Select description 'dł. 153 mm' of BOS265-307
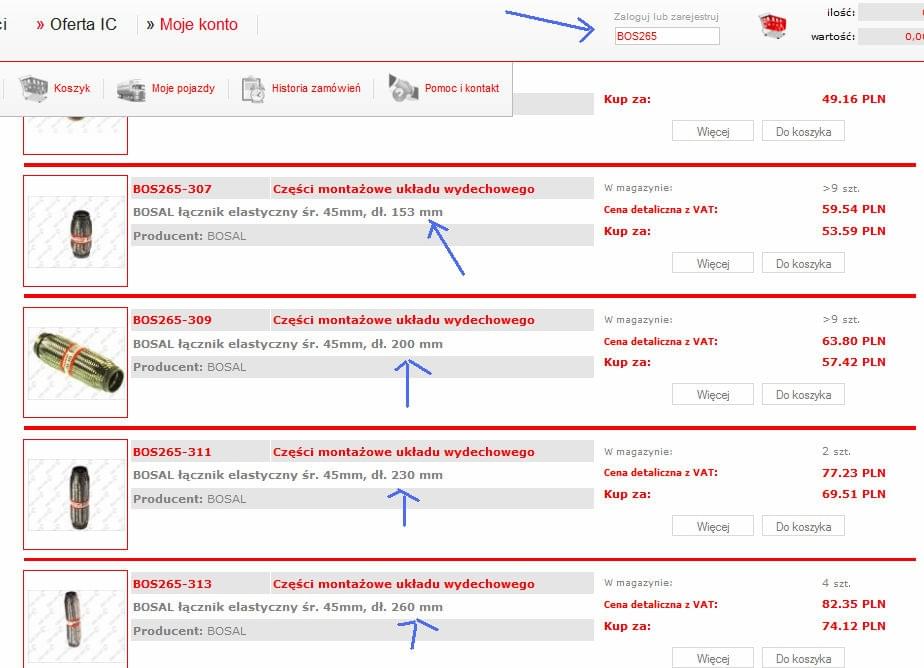This screenshot has width=924, height=668. [407, 212]
